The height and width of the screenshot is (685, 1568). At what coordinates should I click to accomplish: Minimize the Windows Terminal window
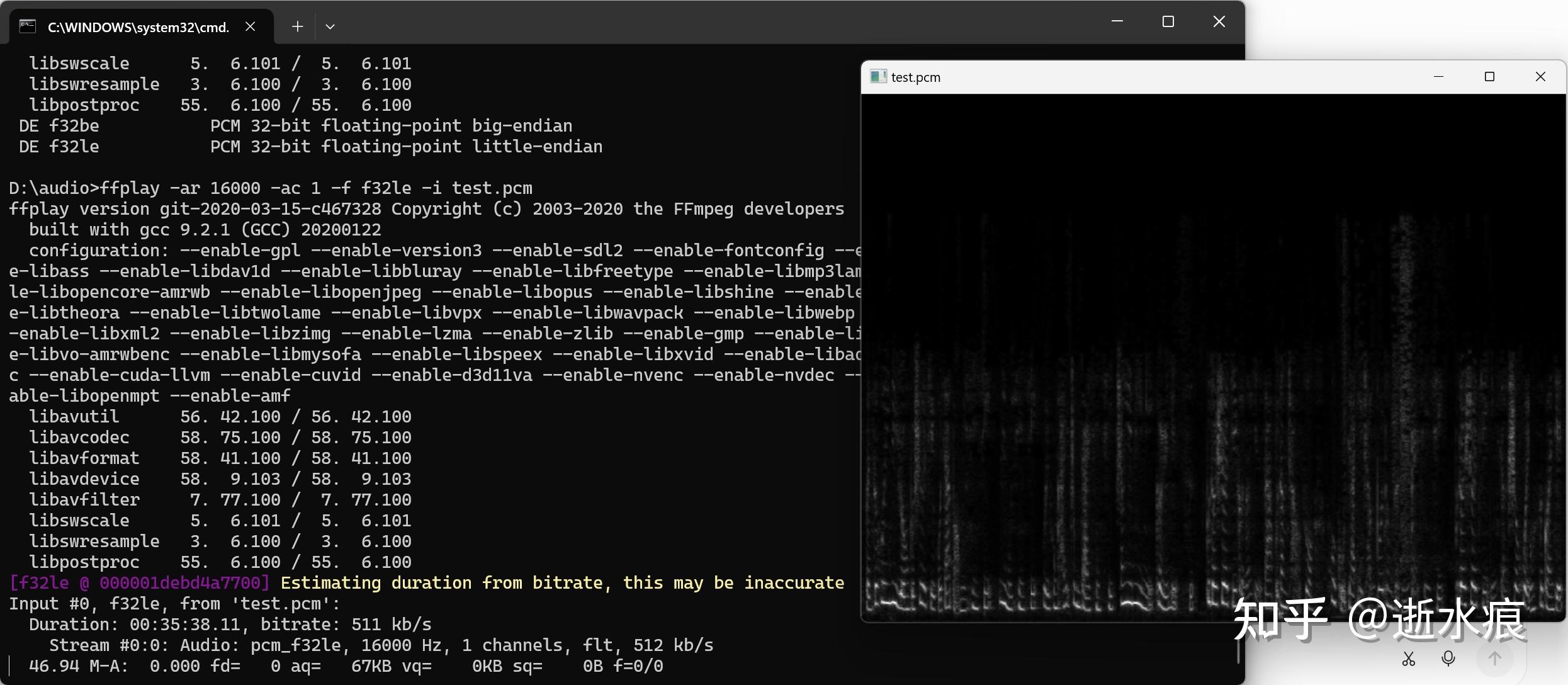1117,22
